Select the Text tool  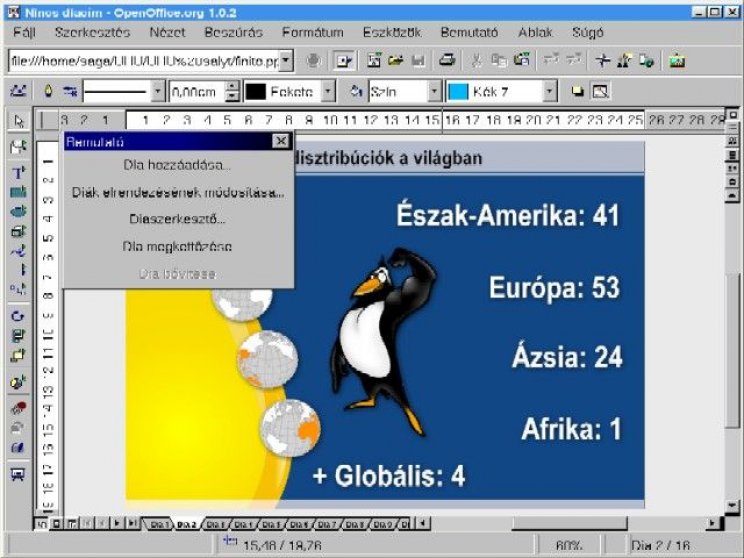click(x=18, y=172)
